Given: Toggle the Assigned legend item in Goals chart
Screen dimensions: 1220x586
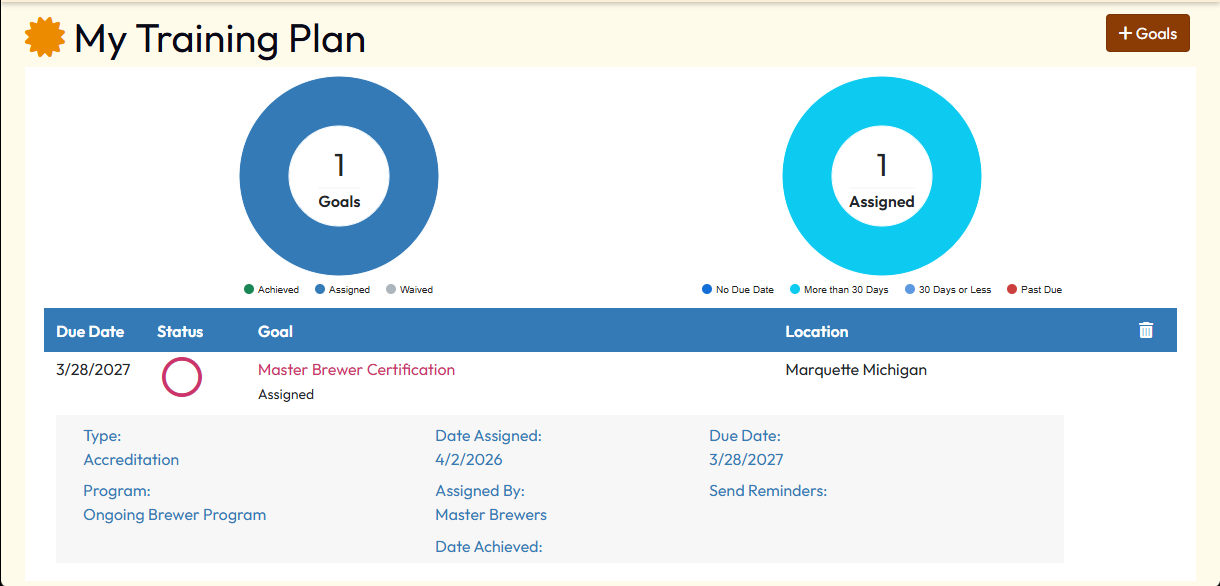Looking at the screenshot, I should [342, 290].
